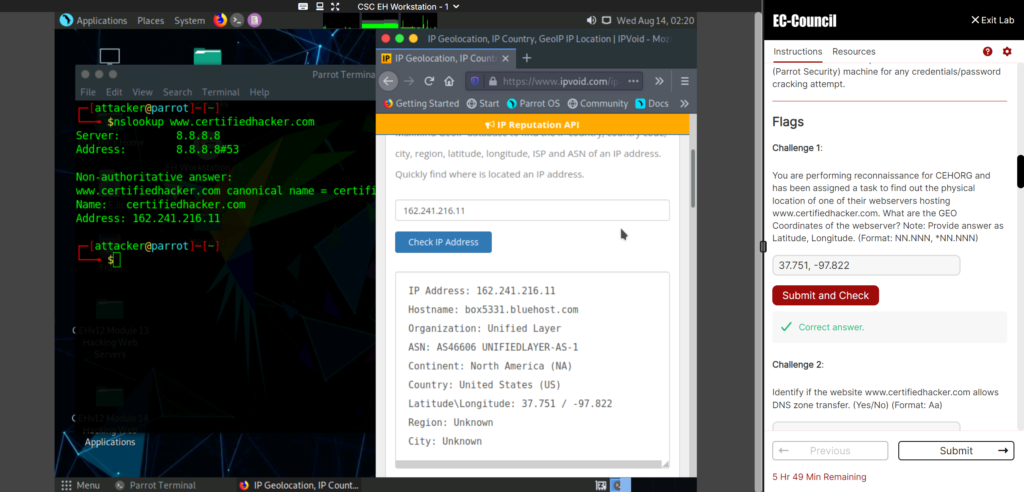Open the Community bookmark
The image size is (1024, 492).
point(598,103)
